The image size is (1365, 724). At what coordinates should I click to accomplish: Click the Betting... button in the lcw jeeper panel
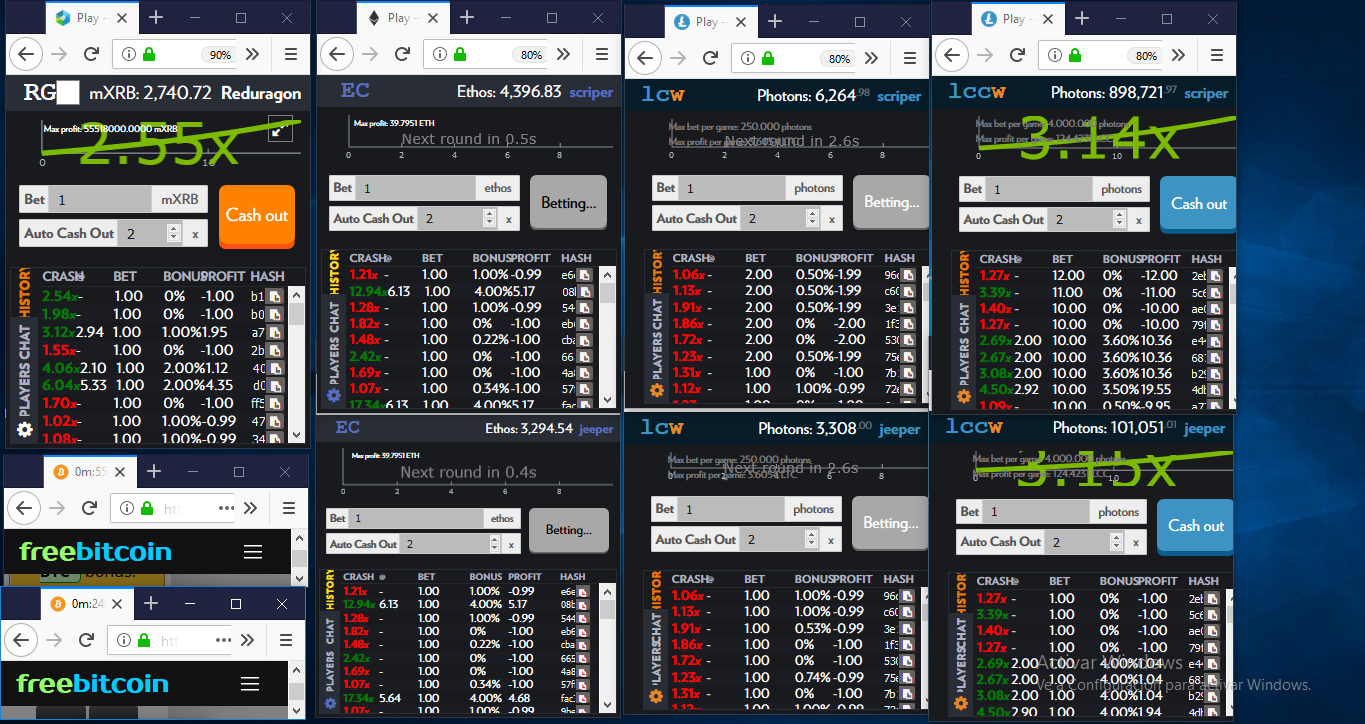(x=890, y=523)
